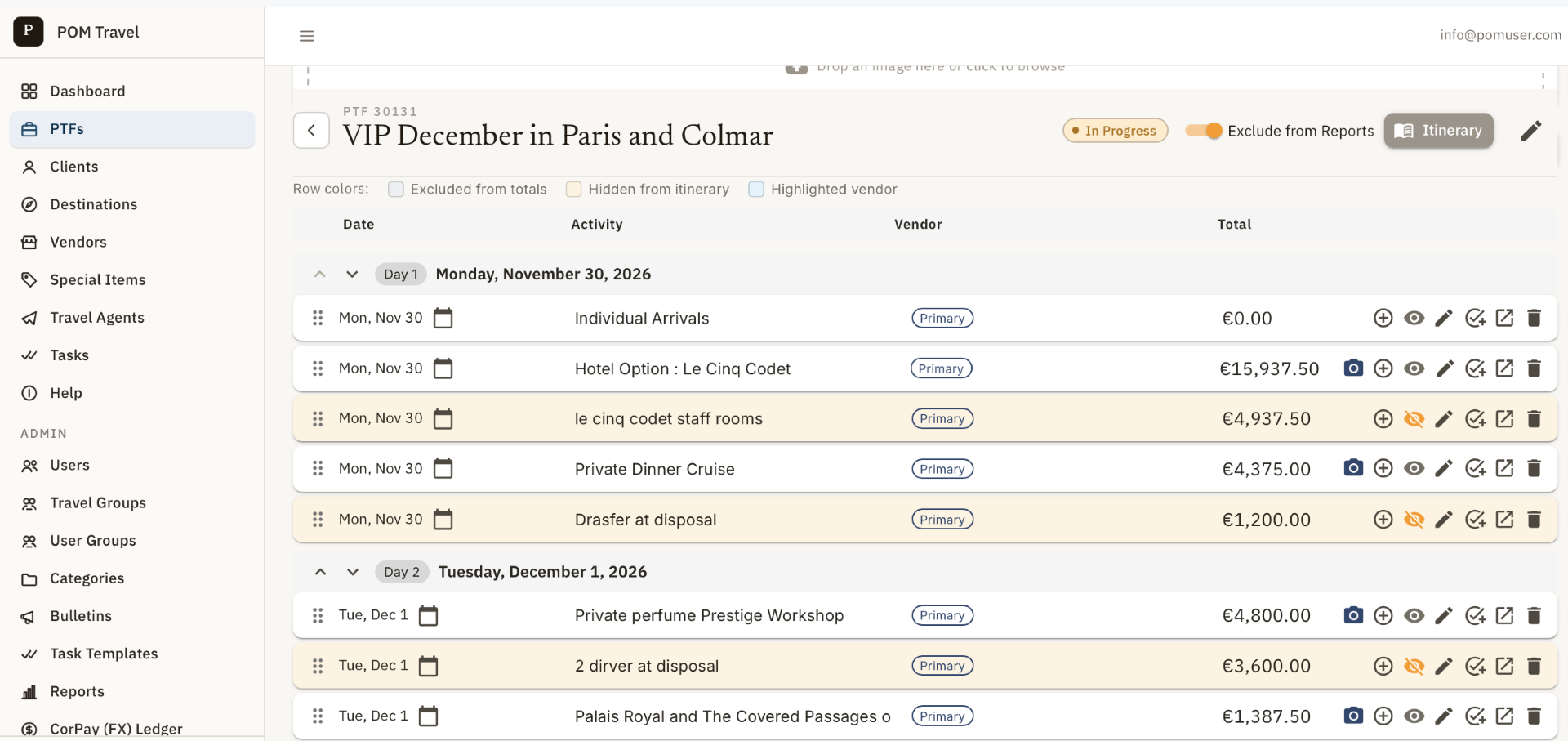Open Bulletins admin page
Viewport: 1568px width, 741px height.
click(x=132, y=616)
